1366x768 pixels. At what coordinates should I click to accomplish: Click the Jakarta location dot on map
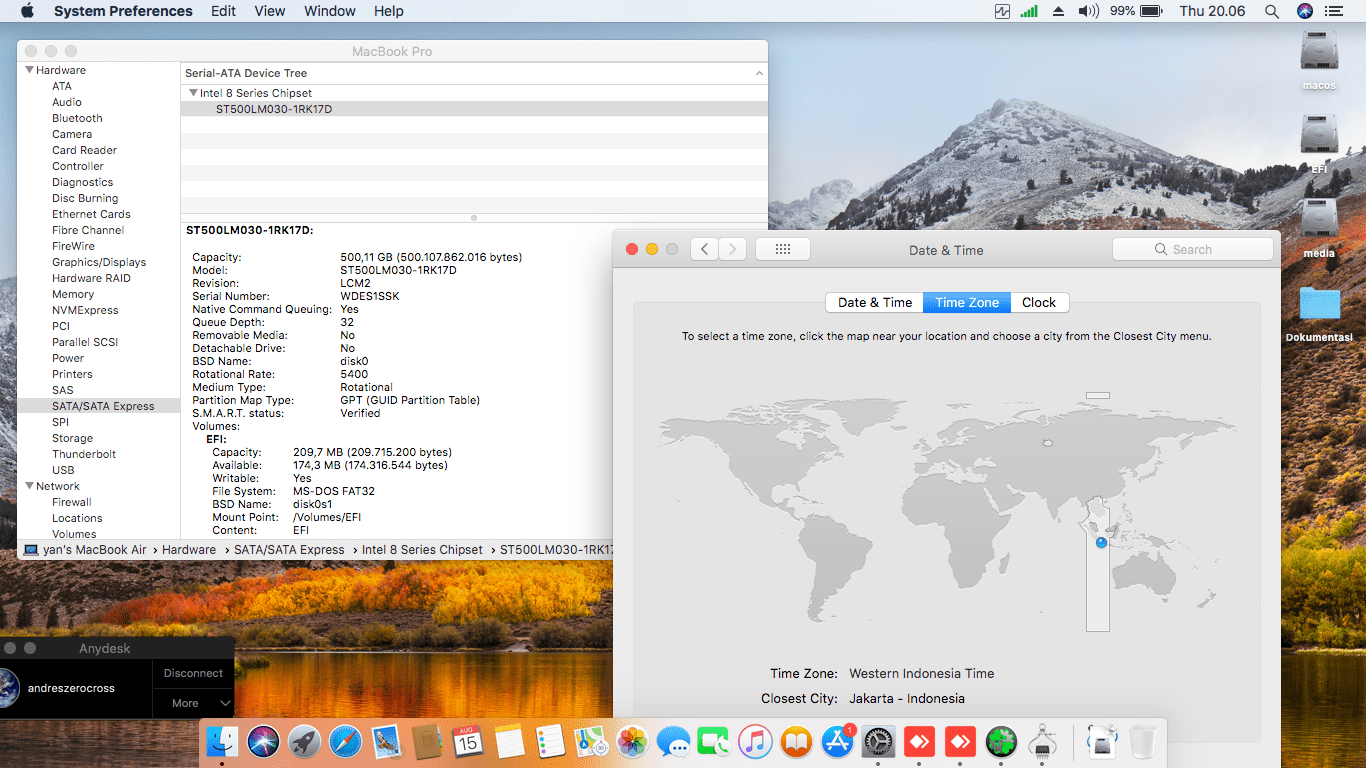[x=1101, y=542]
